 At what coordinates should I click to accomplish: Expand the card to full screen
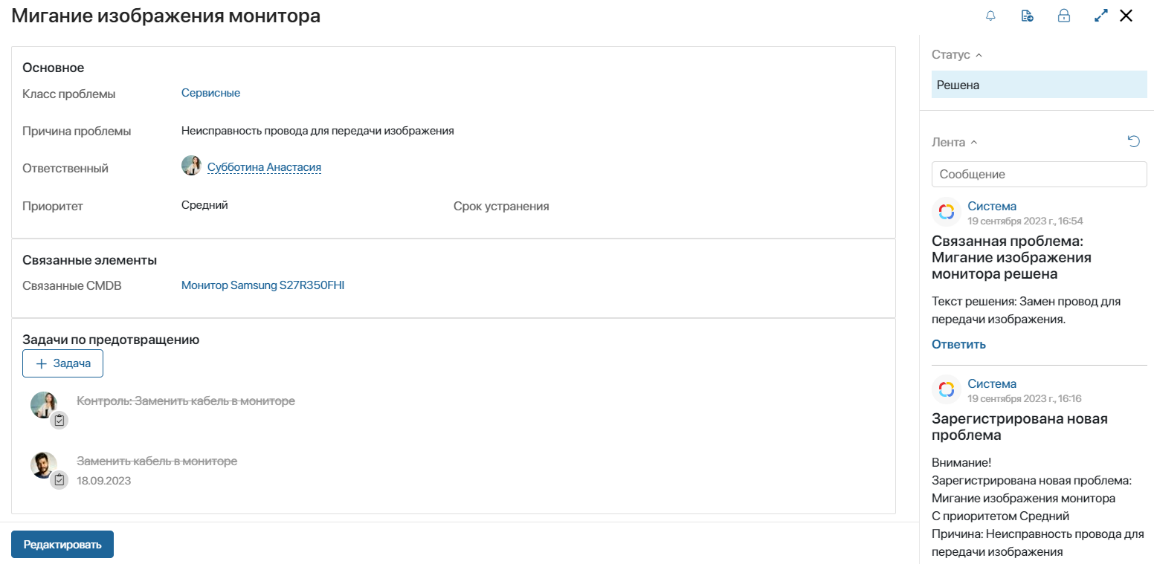click(1101, 16)
